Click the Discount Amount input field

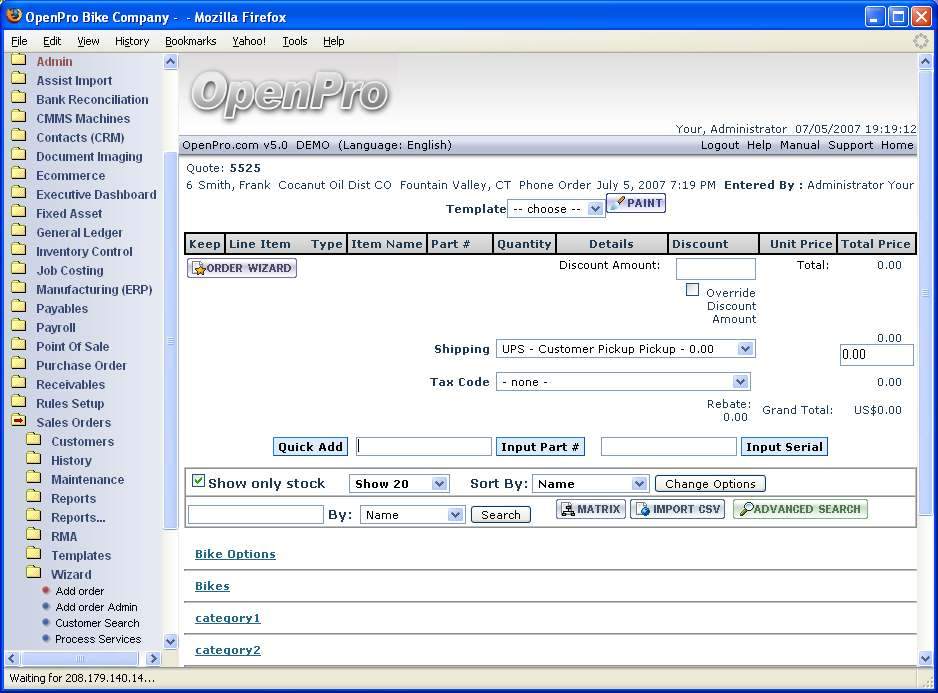[715, 269]
